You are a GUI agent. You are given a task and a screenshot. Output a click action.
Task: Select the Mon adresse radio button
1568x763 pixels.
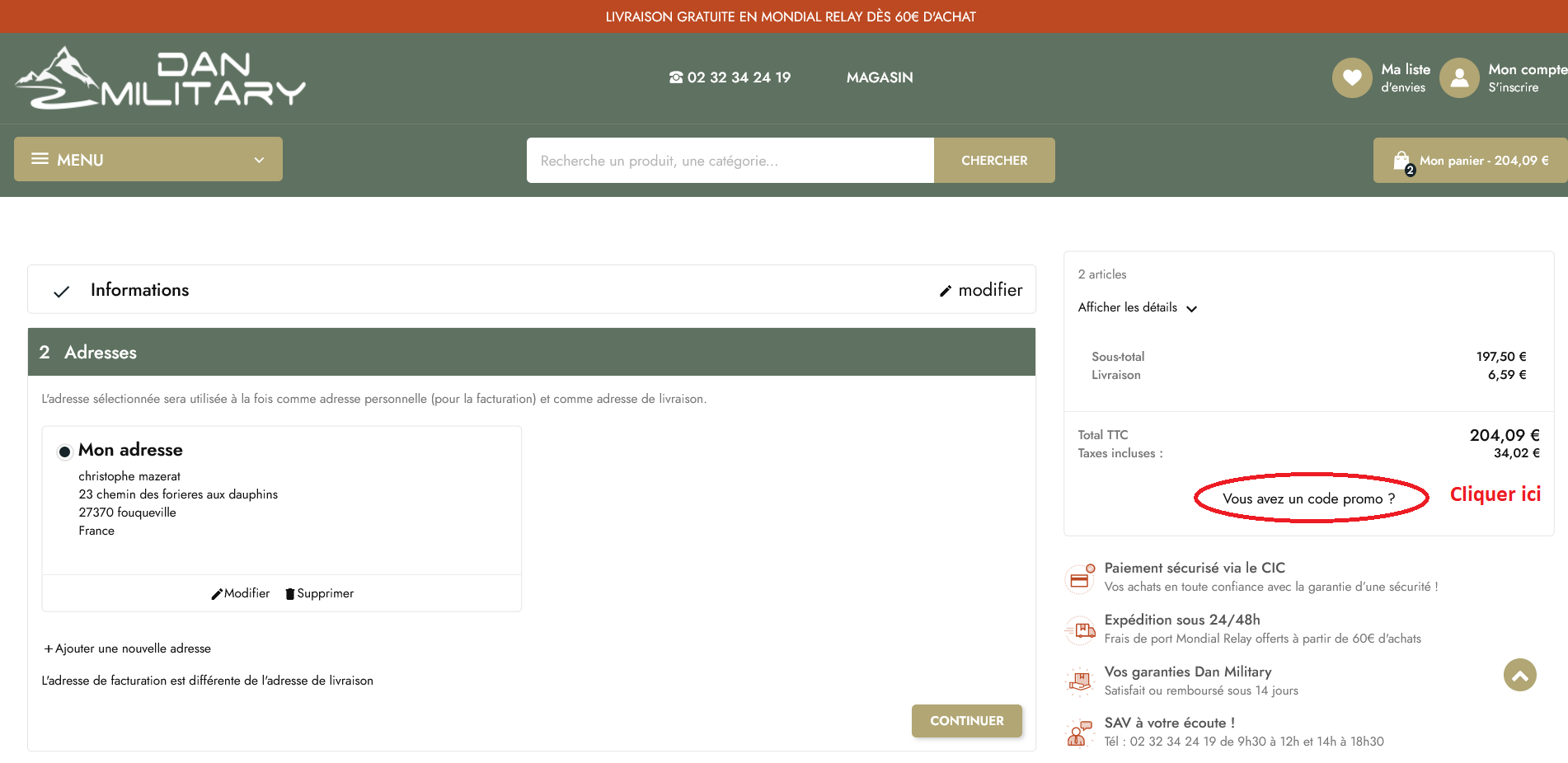pos(64,452)
